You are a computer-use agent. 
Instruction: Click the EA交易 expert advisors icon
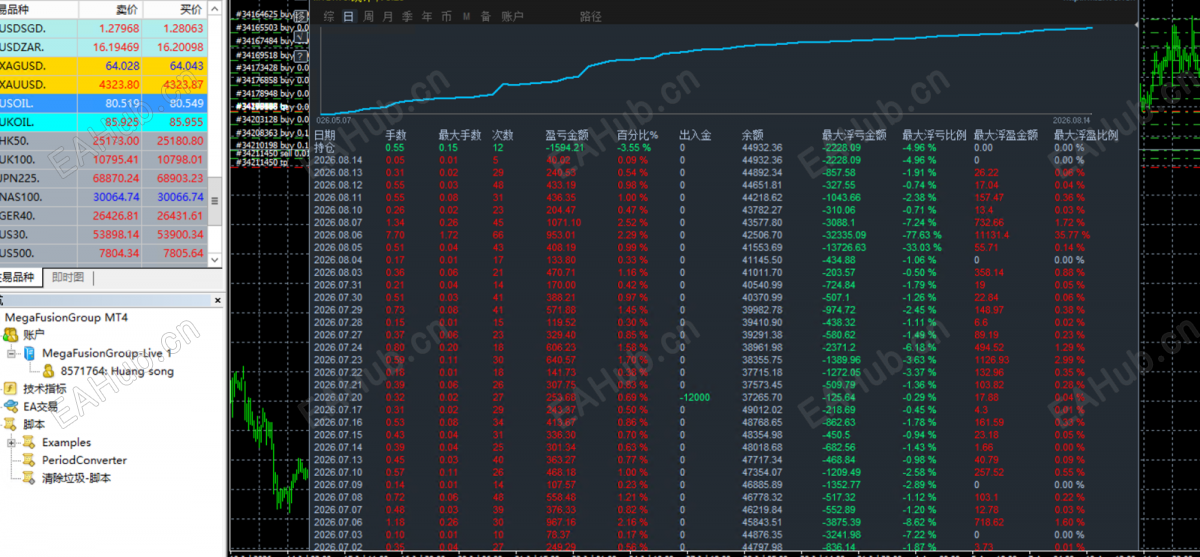(11, 406)
